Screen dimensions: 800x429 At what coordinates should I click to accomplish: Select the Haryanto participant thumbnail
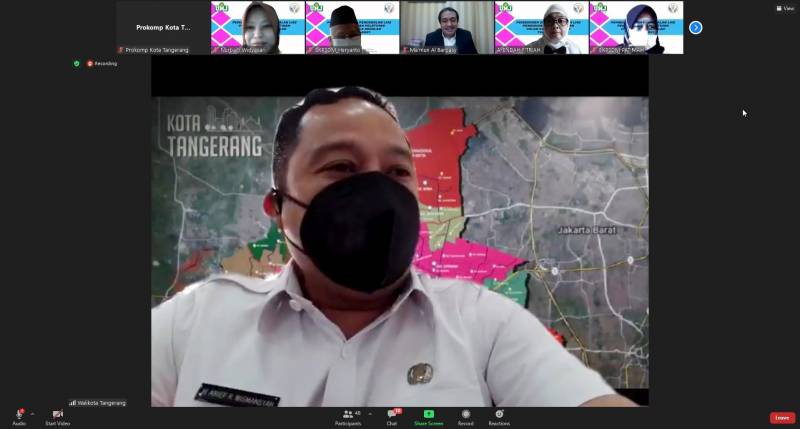click(x=352, y=28)
